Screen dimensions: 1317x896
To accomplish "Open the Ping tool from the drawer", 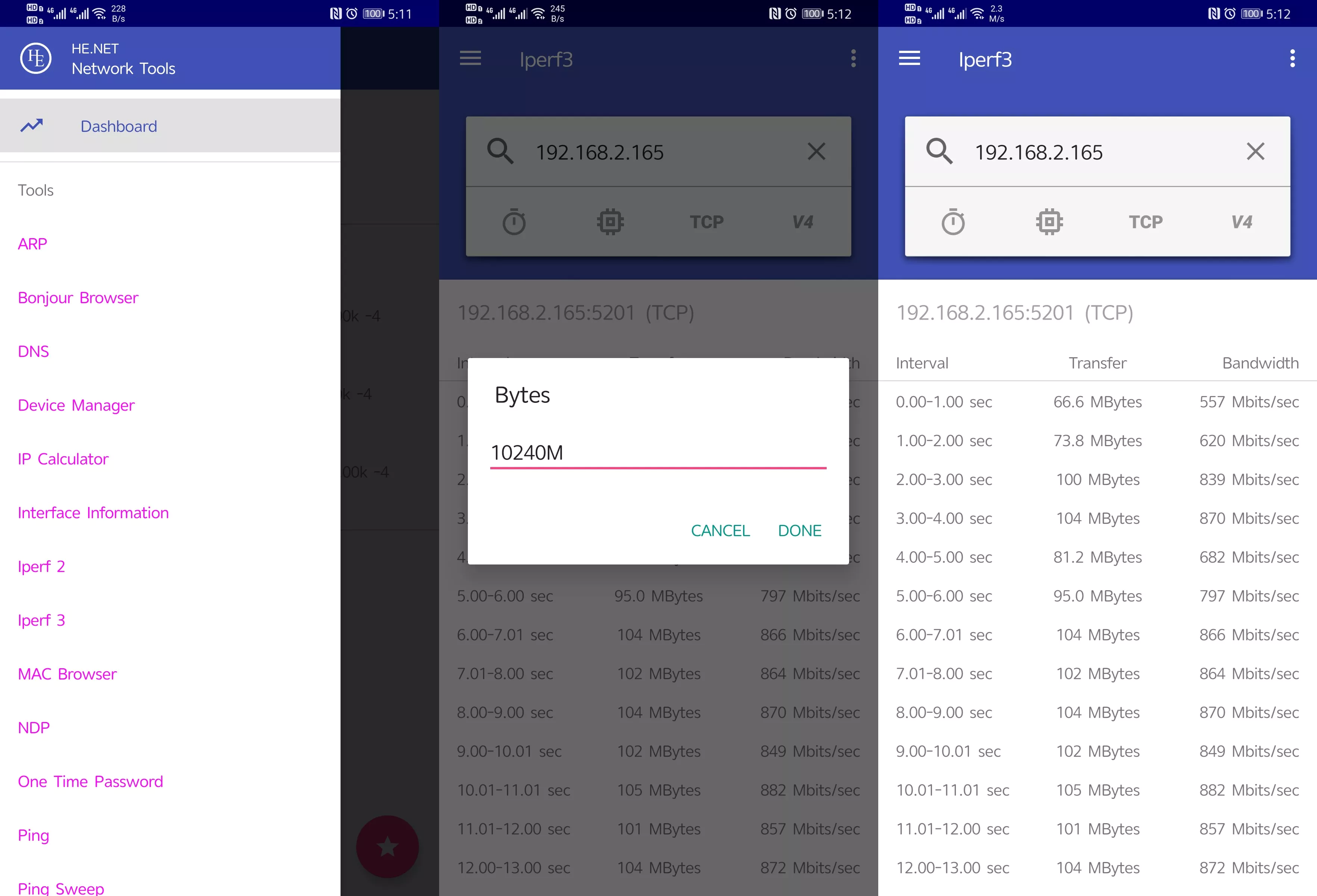I will click(34, 835).
